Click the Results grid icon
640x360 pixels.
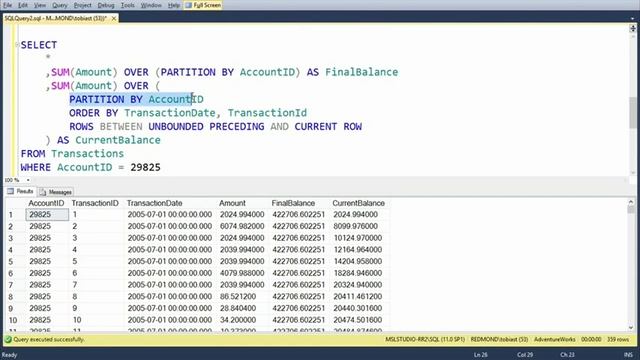[x=11, y=191]
